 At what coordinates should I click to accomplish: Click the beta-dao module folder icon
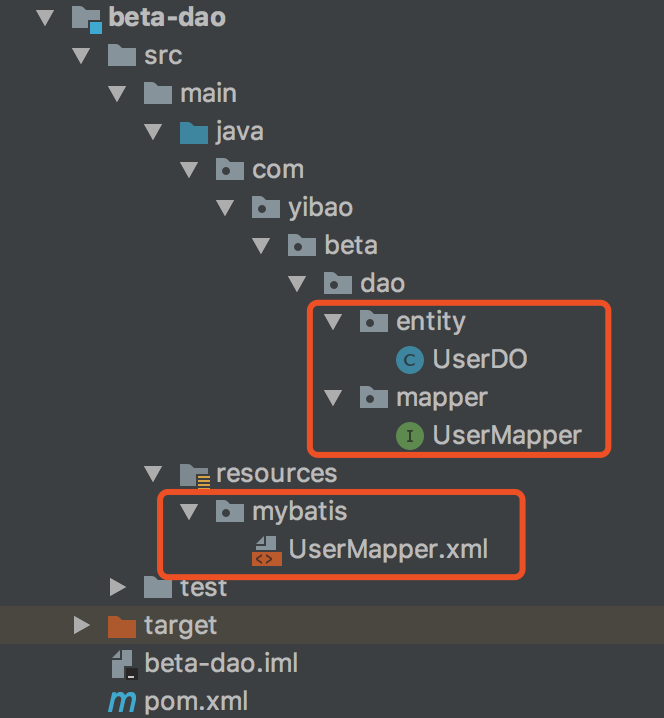click(87, 18)
